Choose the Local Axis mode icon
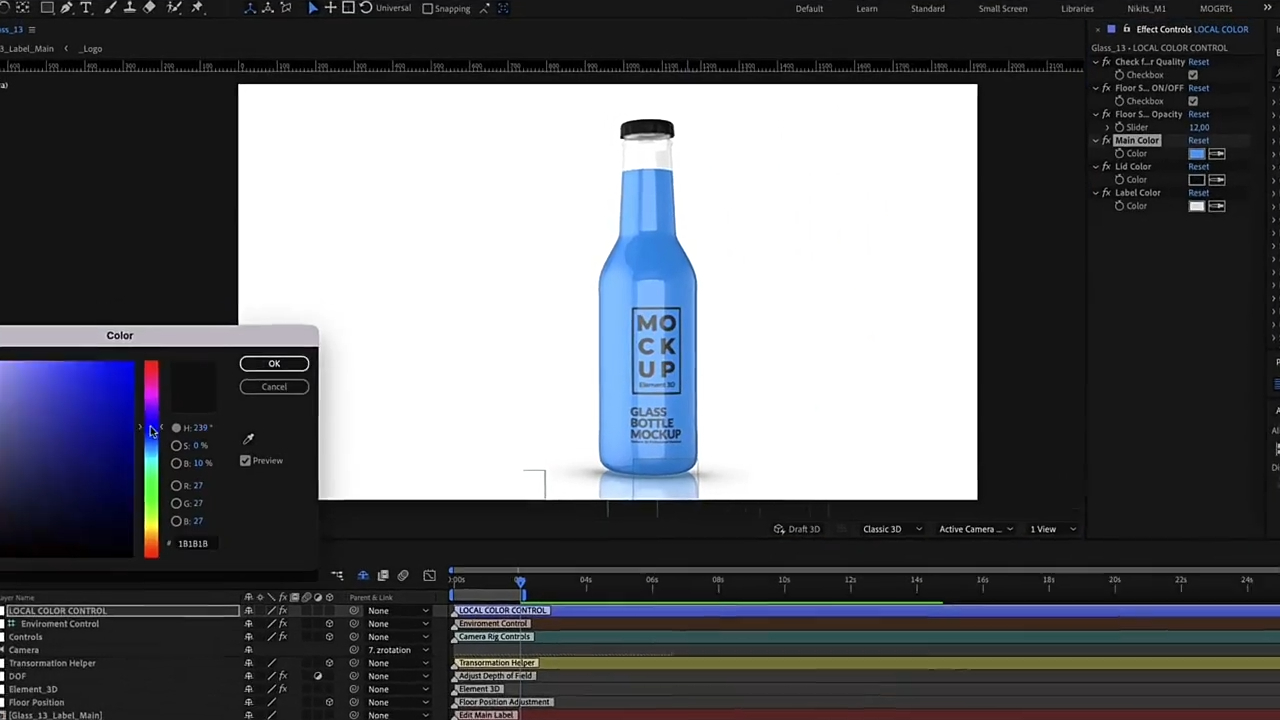 250,8
